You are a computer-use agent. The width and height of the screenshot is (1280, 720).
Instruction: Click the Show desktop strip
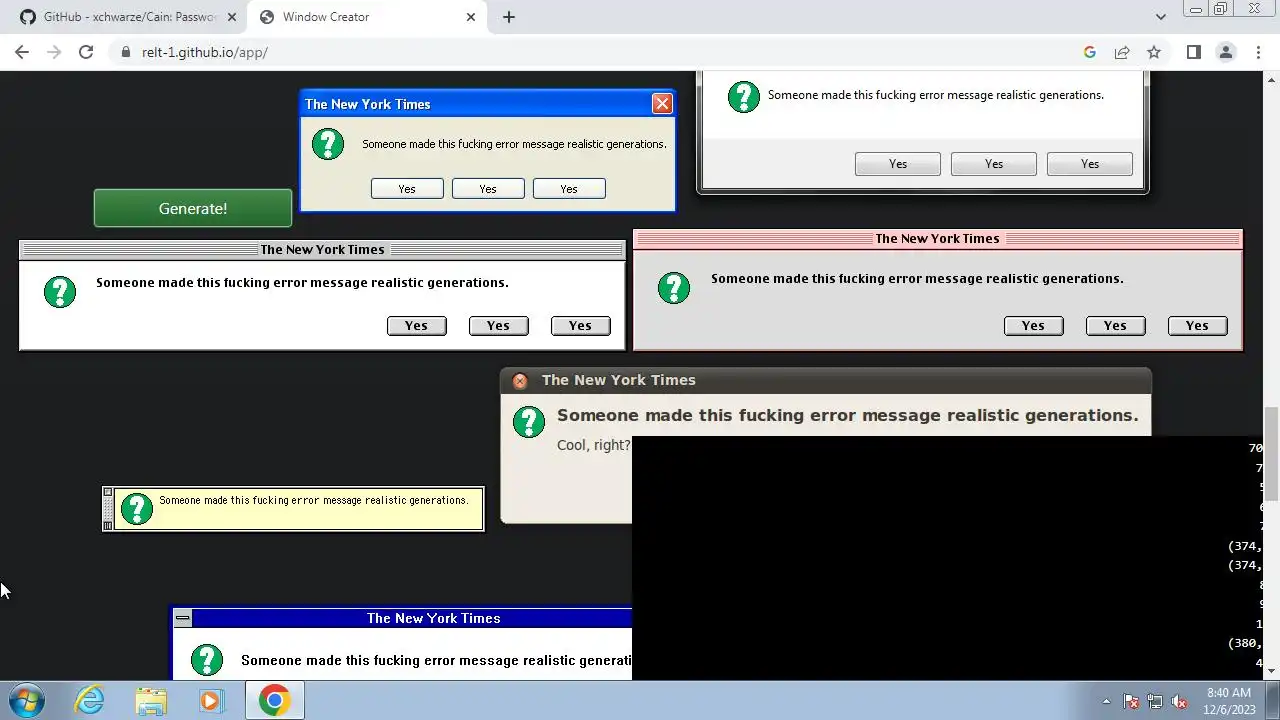(x=1273, y=700)
